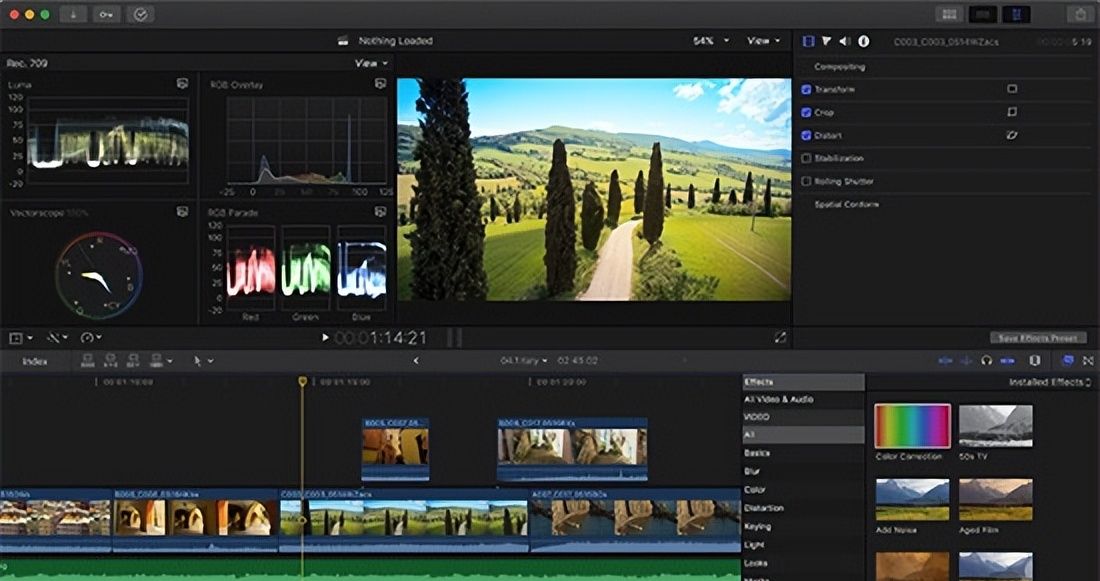This screenshot has width=1100, height=581.
Task: Open the Video inspector tab icon
Action: 809,41
